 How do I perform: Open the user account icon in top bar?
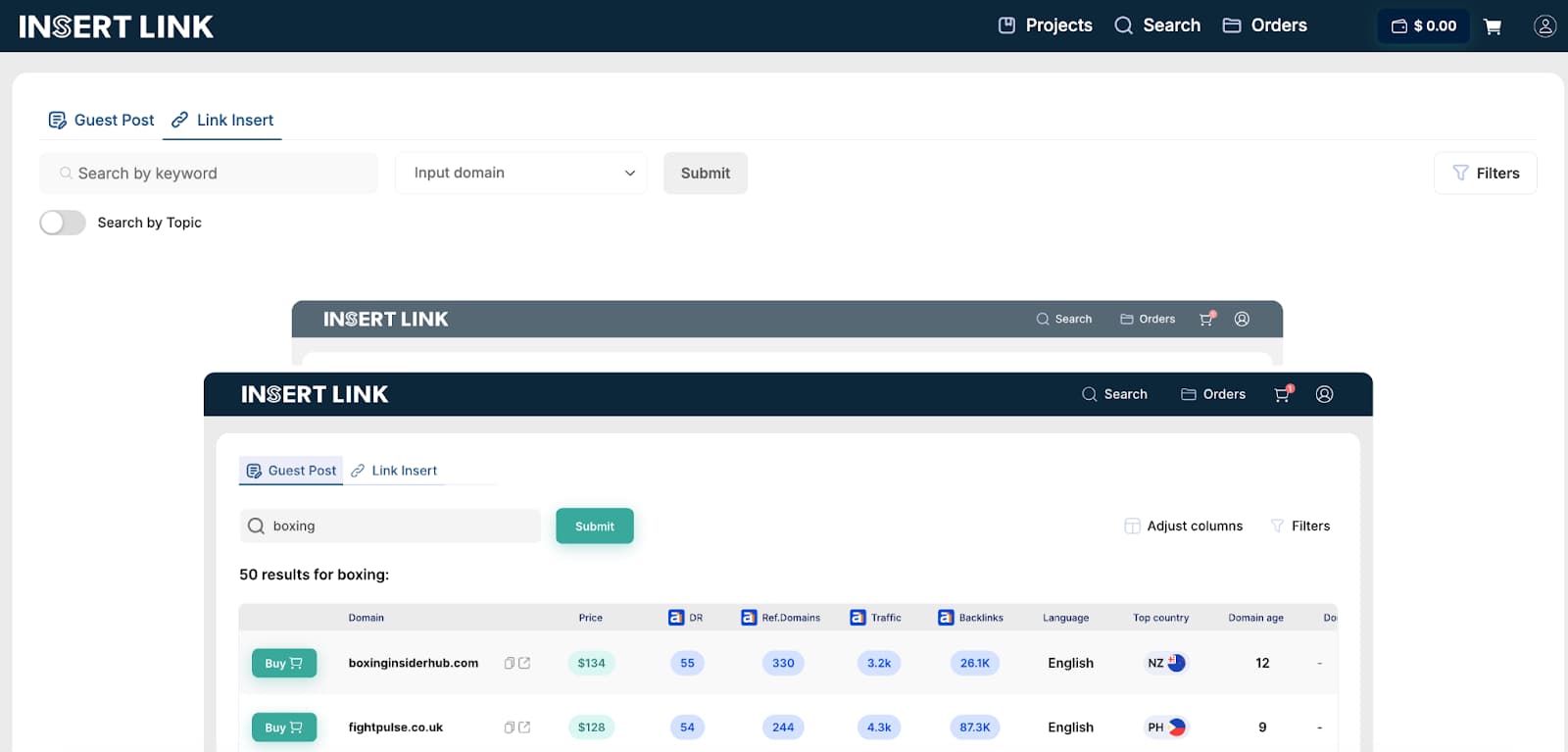point(1545,26)
